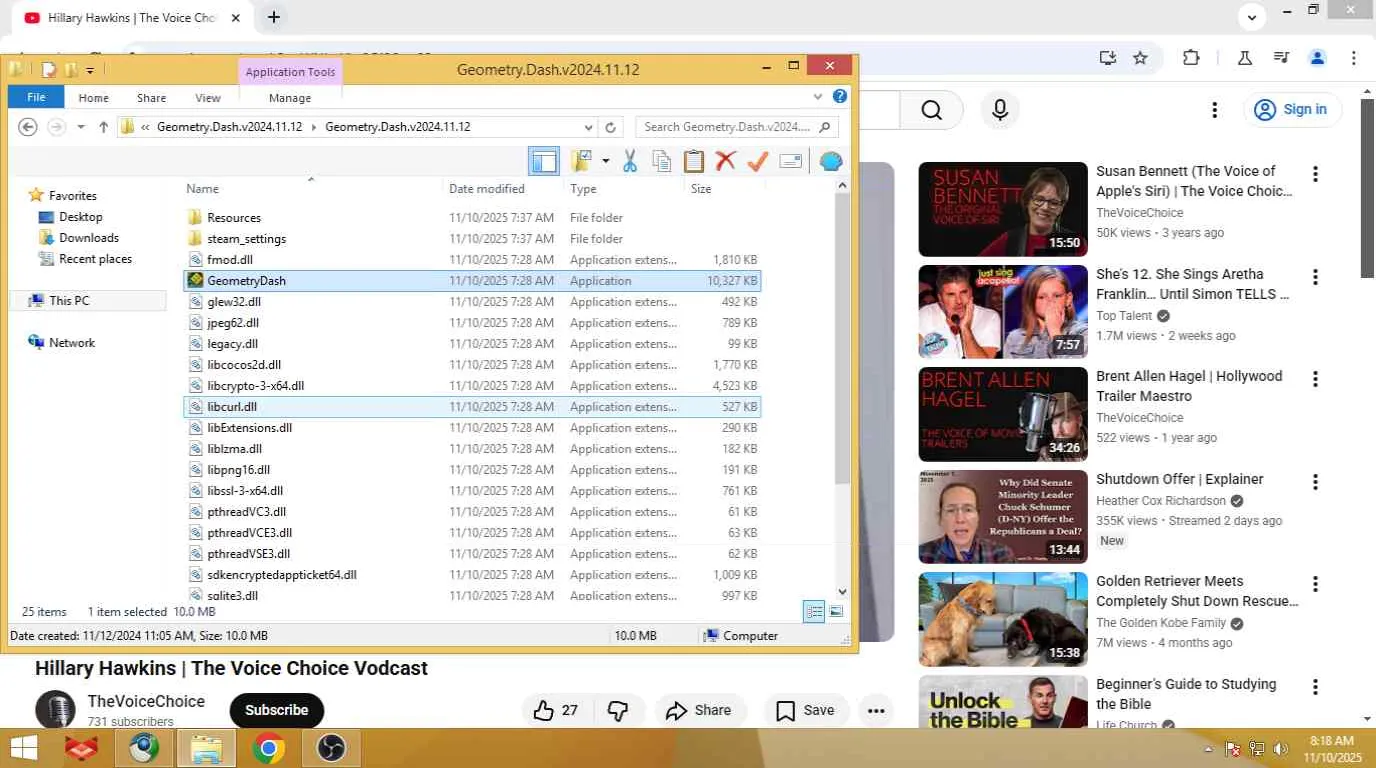Bookmark this page with the star icon
This screenshot has height=768, width=1376.
coord(1140,58)
